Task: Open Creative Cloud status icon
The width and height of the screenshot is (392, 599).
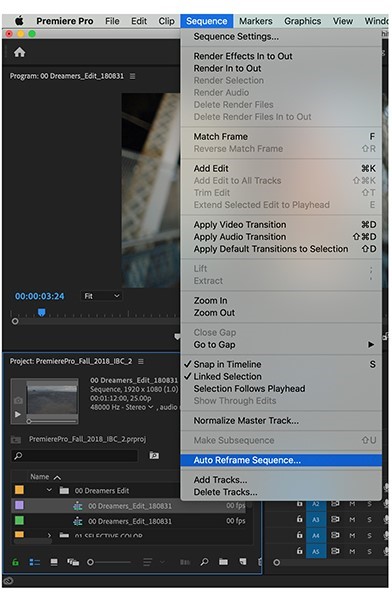Action: coord(8,581)
